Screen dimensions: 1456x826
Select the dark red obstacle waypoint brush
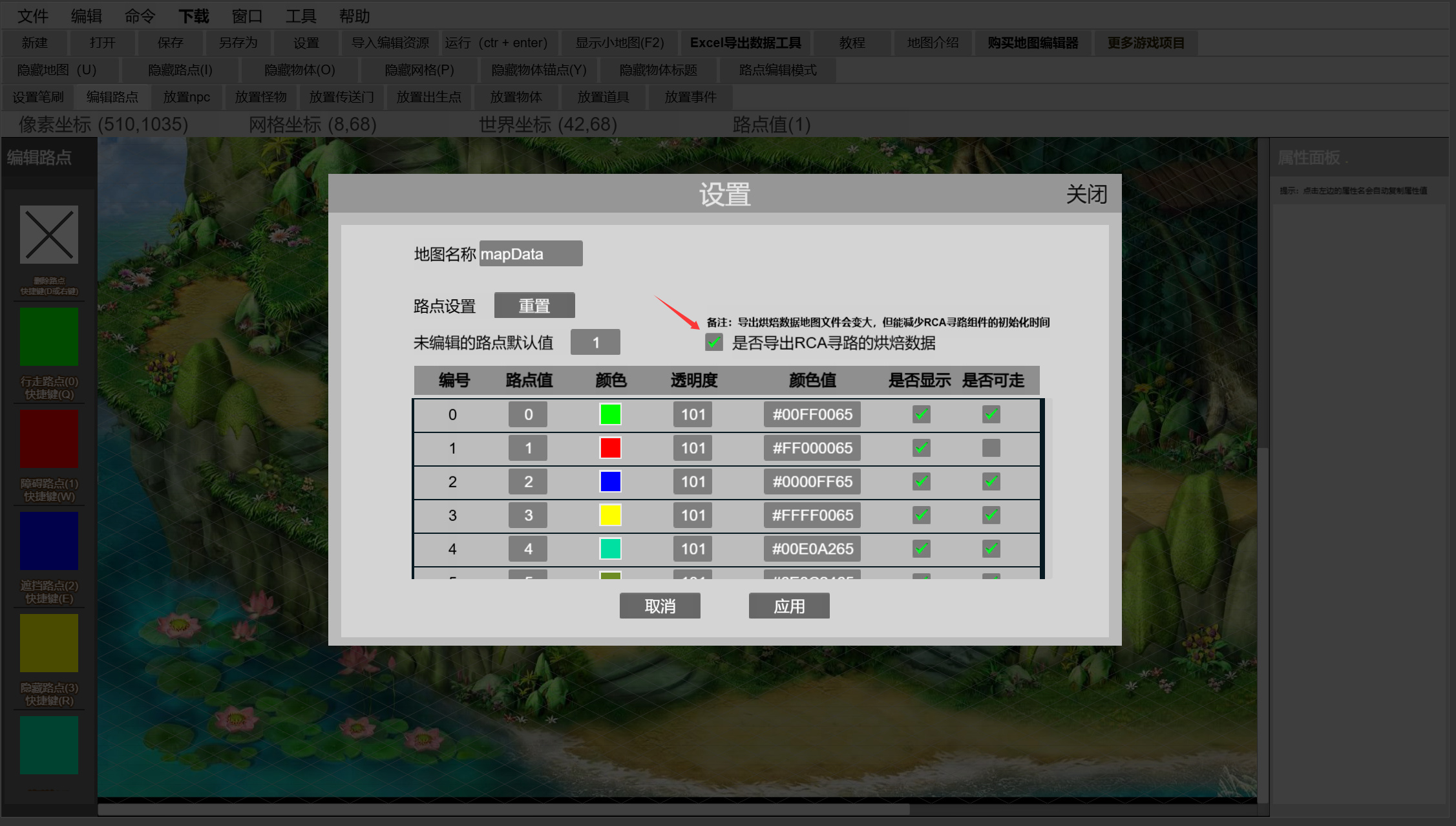click(49, 438)
